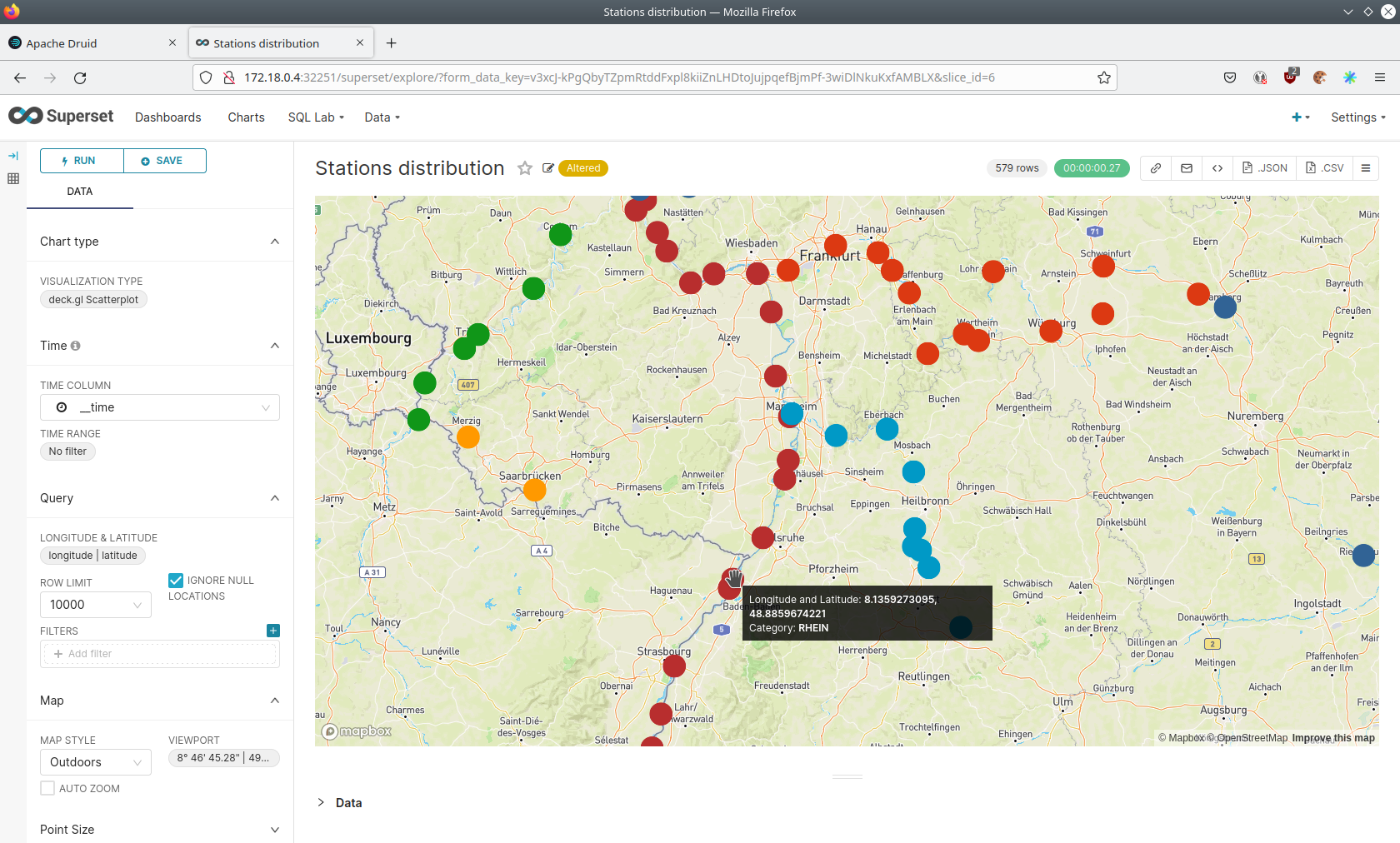Collapse the panel using top-left arrow icon
The width and height of the screenshot is (1400, 843).
tap(13, 156)
